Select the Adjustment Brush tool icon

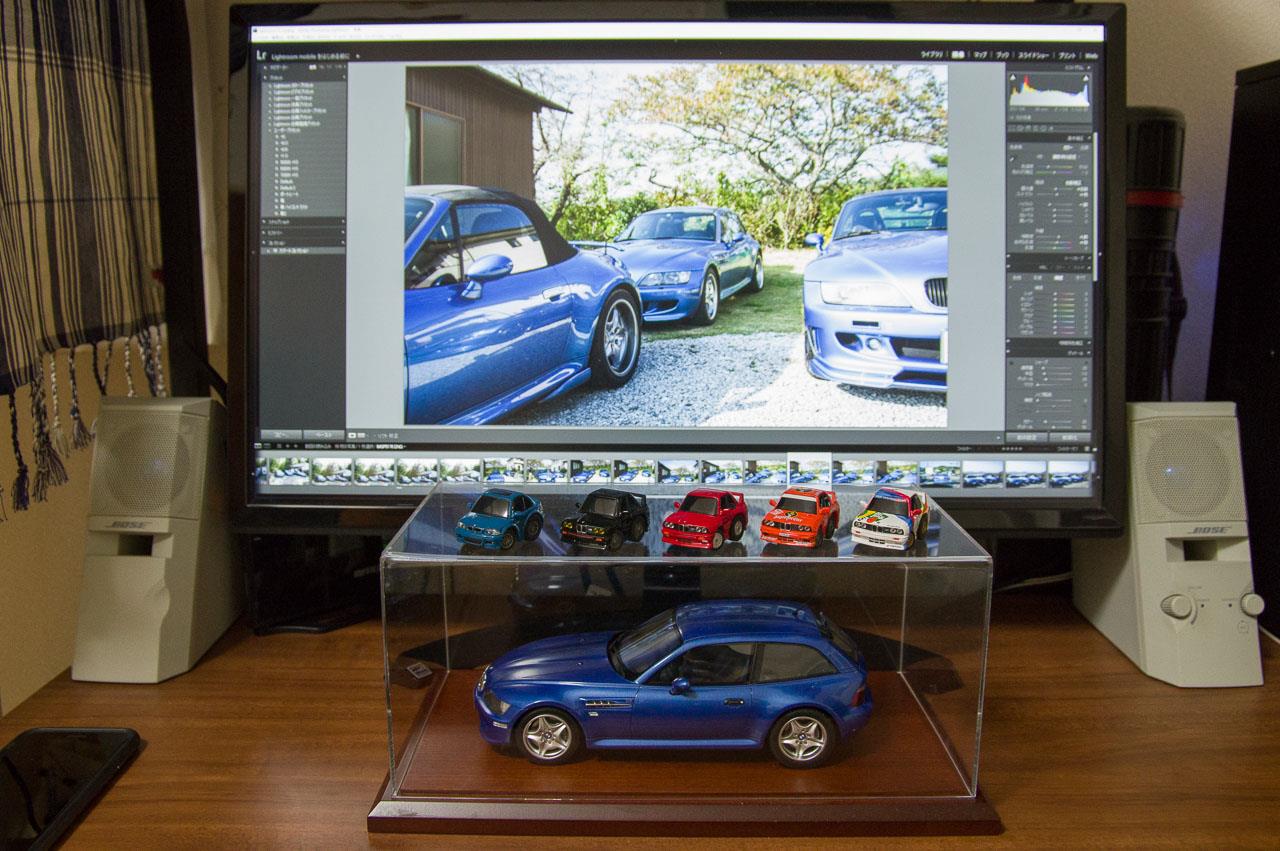[x=1051, y=128]
